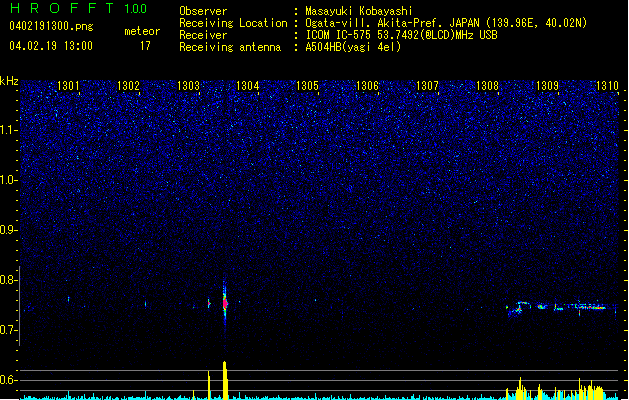629x400 pixels.
Task: Click the tallest yellow intensity bar before 1304
Action: (225, 380)
